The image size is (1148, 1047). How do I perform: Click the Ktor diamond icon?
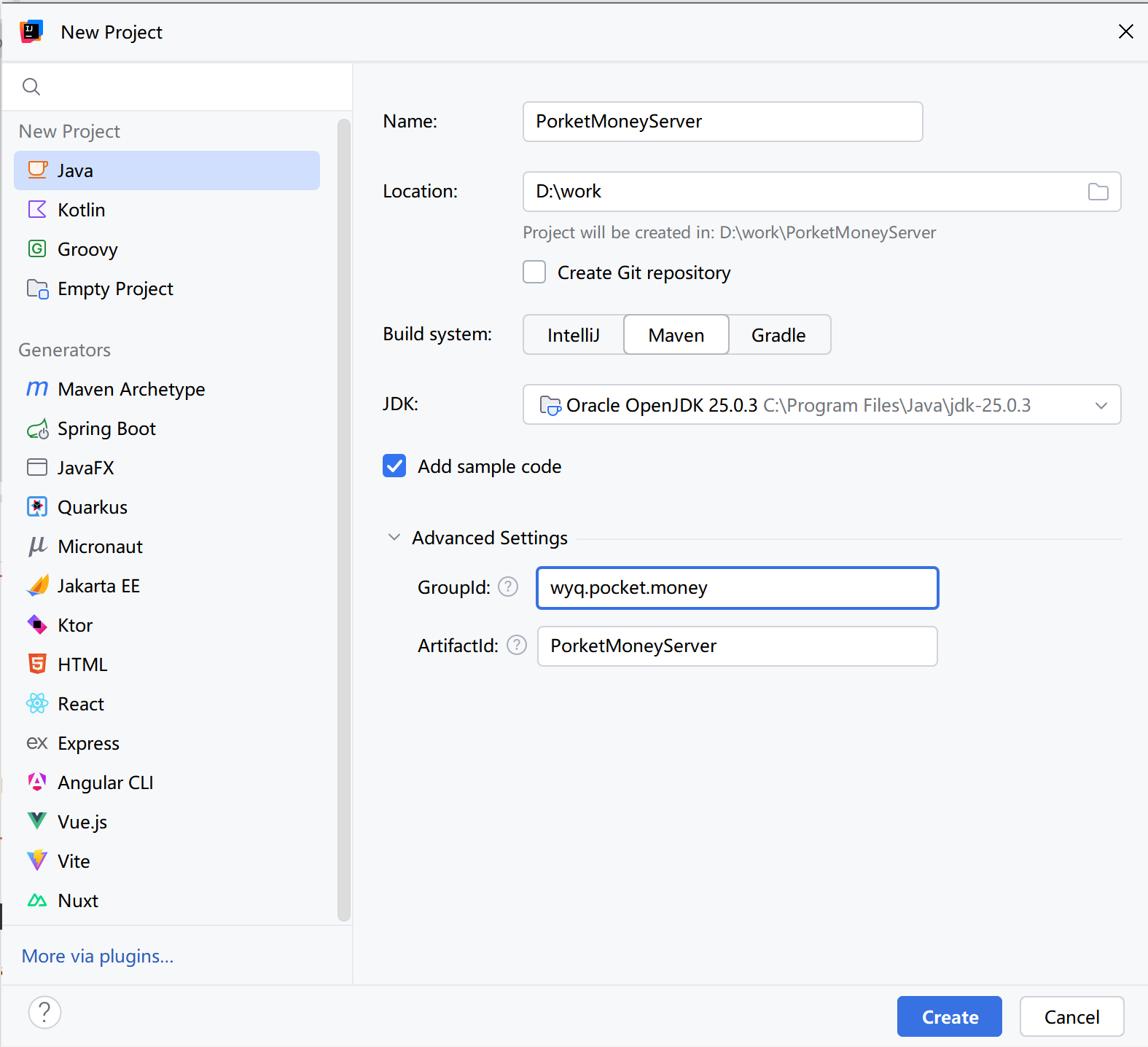point(37,624)
